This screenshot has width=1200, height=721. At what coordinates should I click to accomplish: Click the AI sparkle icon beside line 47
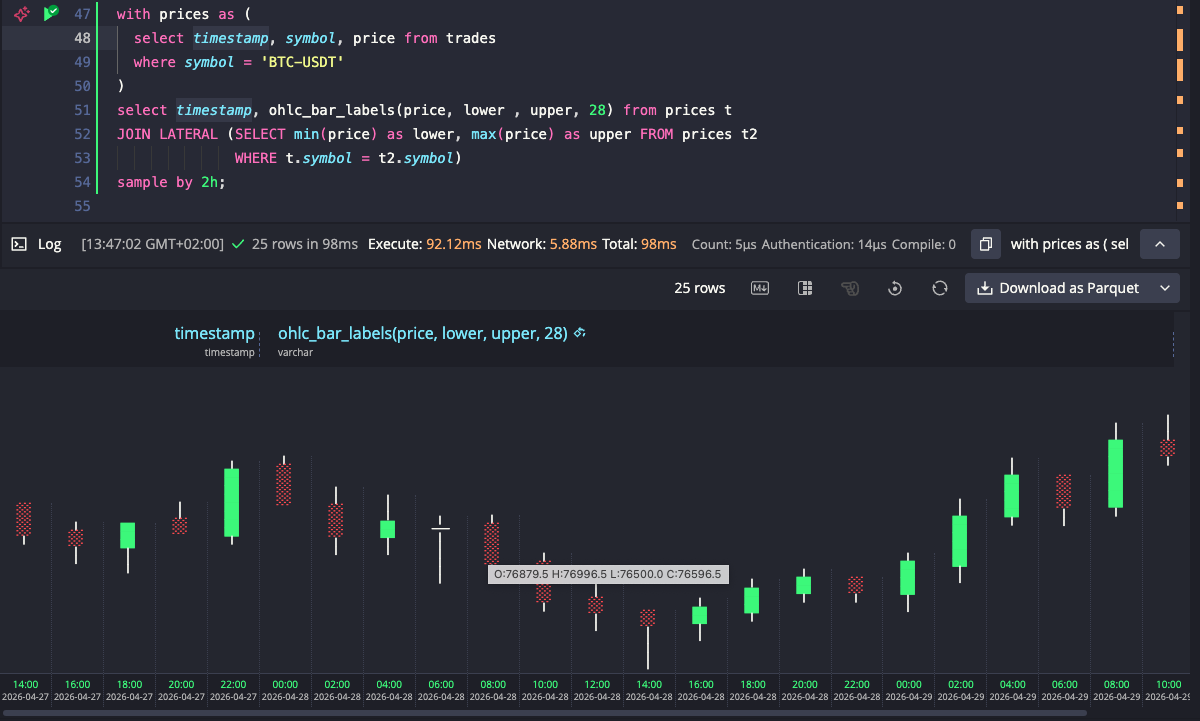[20, 14]
